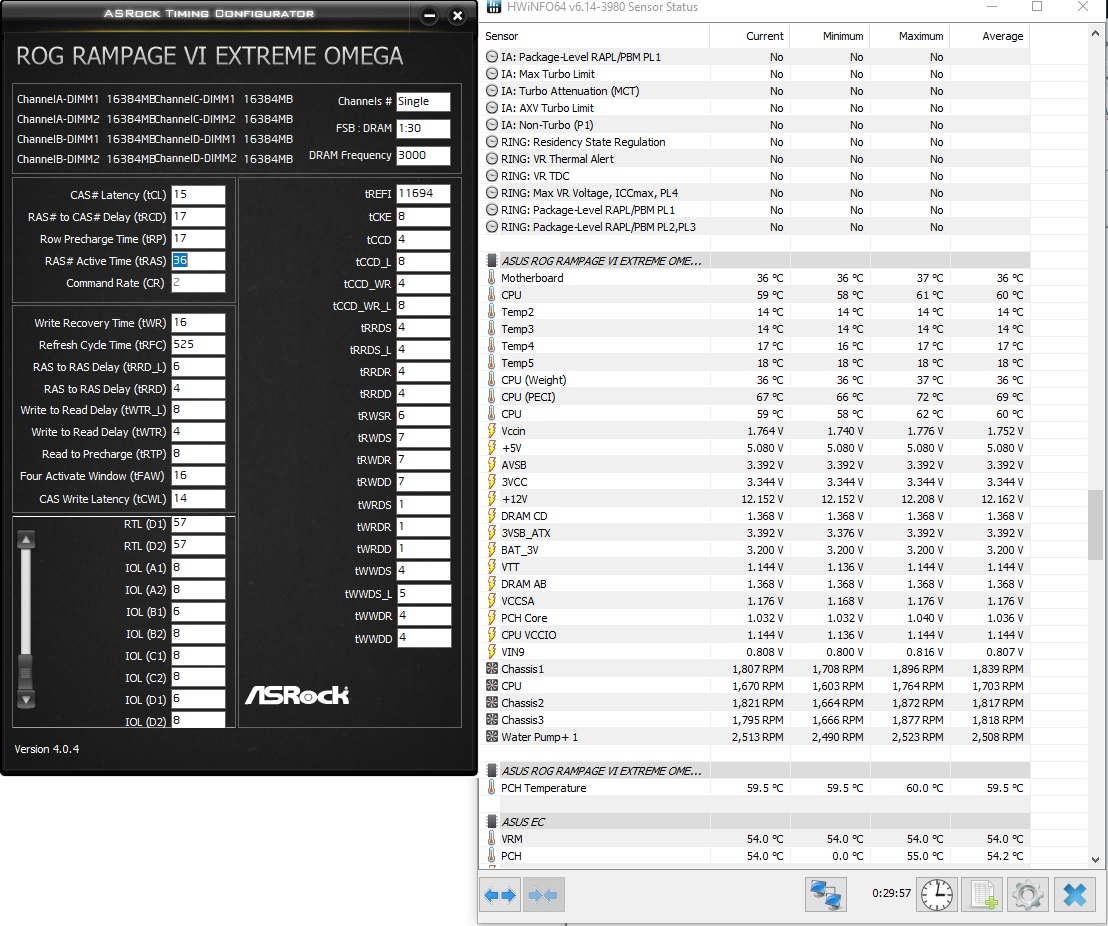Screen dimensions: 1108x926
Task: Click the IA: Max Turbo Limit status icon
Action: 492,74
